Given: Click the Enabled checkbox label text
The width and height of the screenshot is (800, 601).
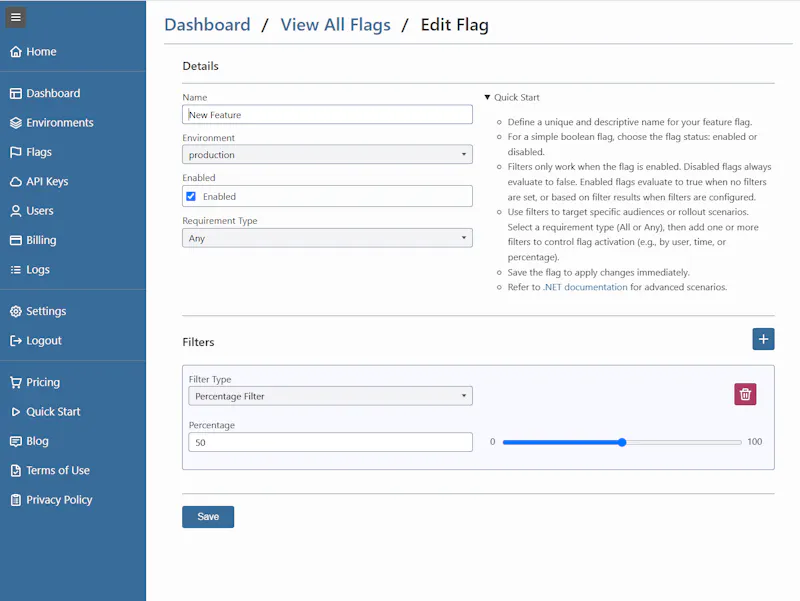Looking at the screenshot, I should click(x=219, y=196).
